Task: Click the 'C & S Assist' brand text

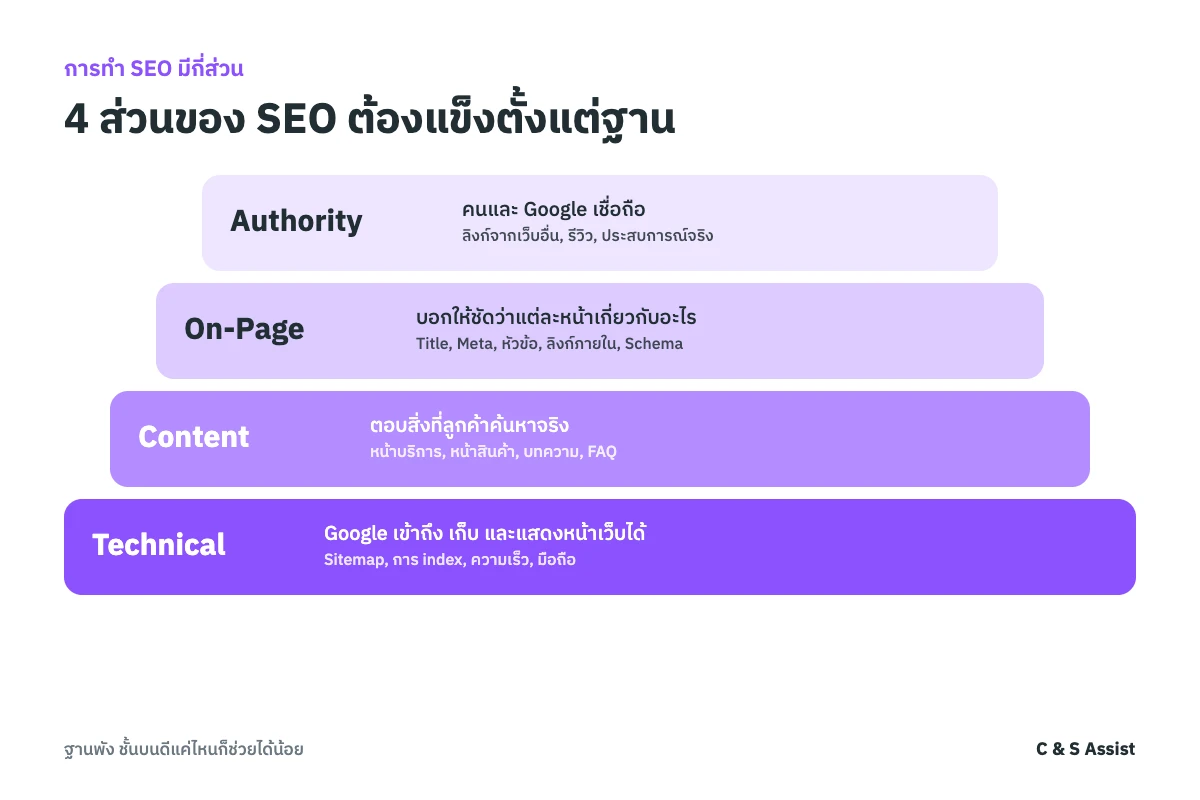Action: coord(1086,749)
